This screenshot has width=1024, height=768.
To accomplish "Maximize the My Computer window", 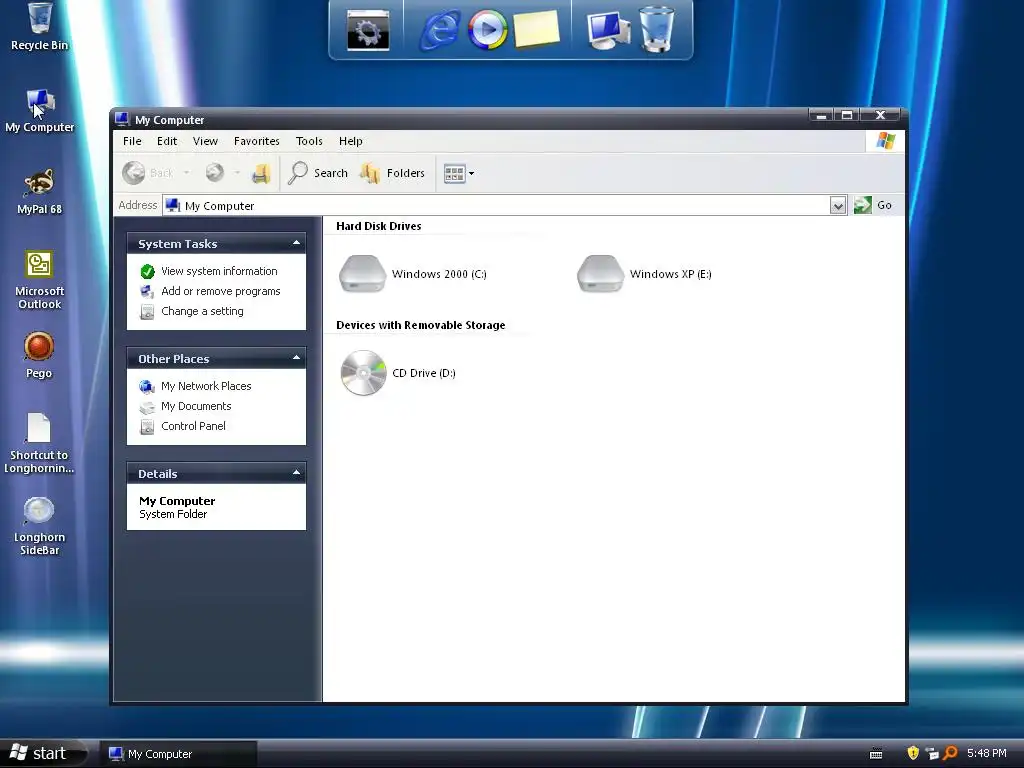I will pos(847,115).
